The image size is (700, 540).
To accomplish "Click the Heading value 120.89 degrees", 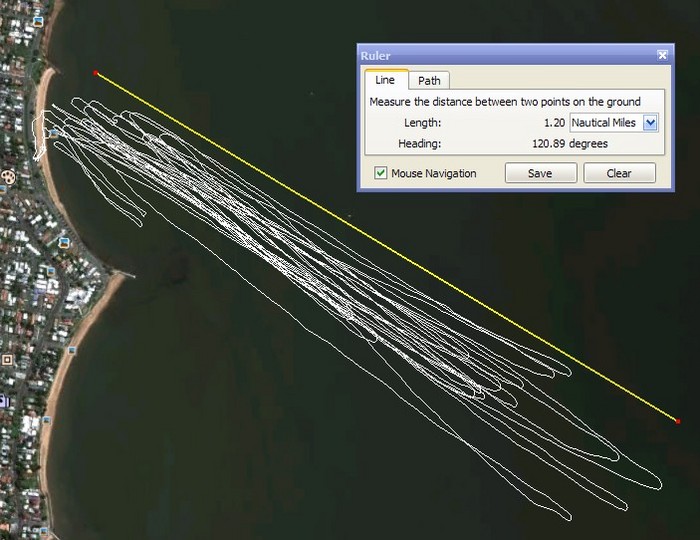I will point(569,144).
